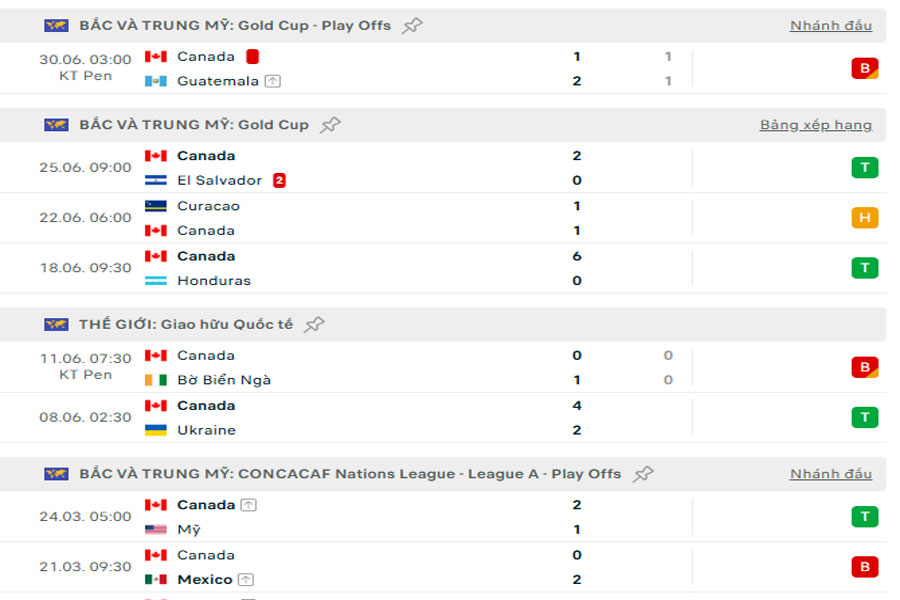Pin the Giao hữu Quốc tế section
The height and width of the screenshot is (600, 900).
[x=314, y=324]
